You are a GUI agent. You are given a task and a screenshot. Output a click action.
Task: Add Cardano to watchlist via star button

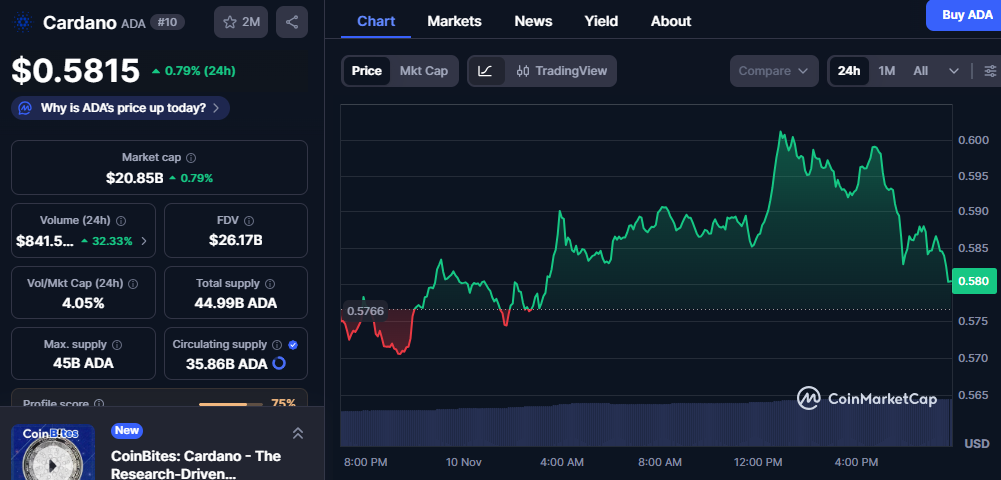(241, 22)
